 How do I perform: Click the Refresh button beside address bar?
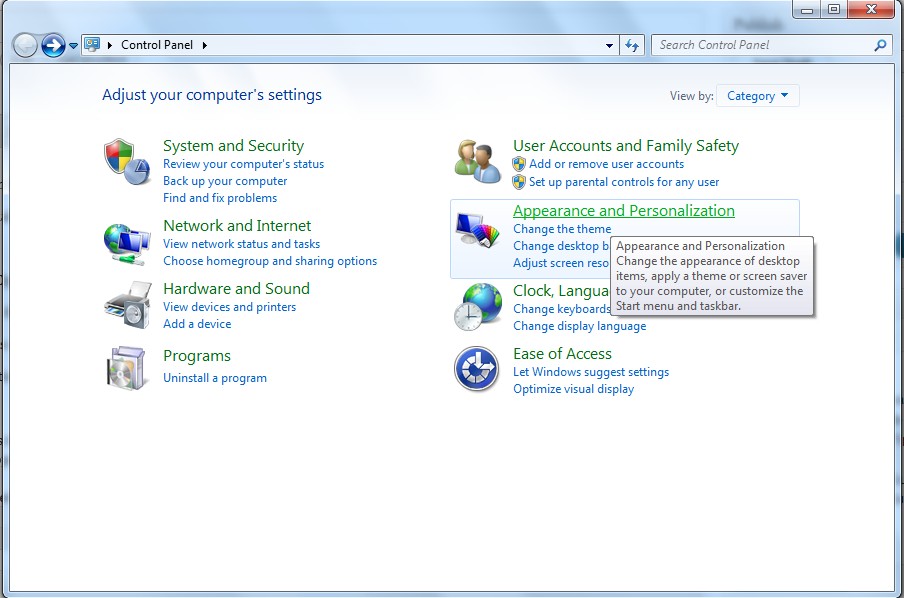click(632, 45)
